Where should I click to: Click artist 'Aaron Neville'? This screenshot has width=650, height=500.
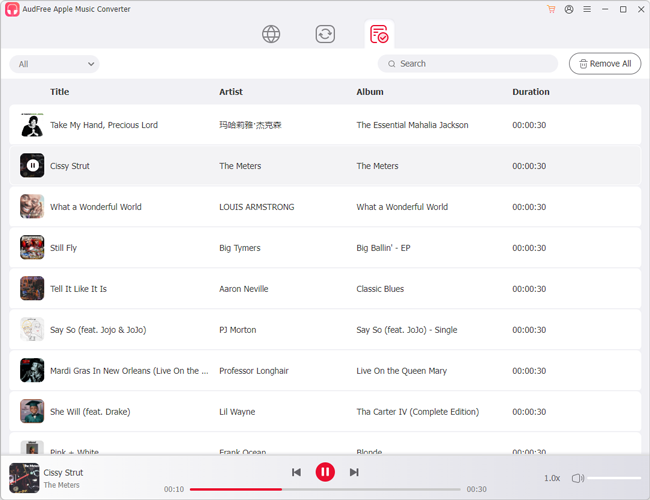click(244, 289)
